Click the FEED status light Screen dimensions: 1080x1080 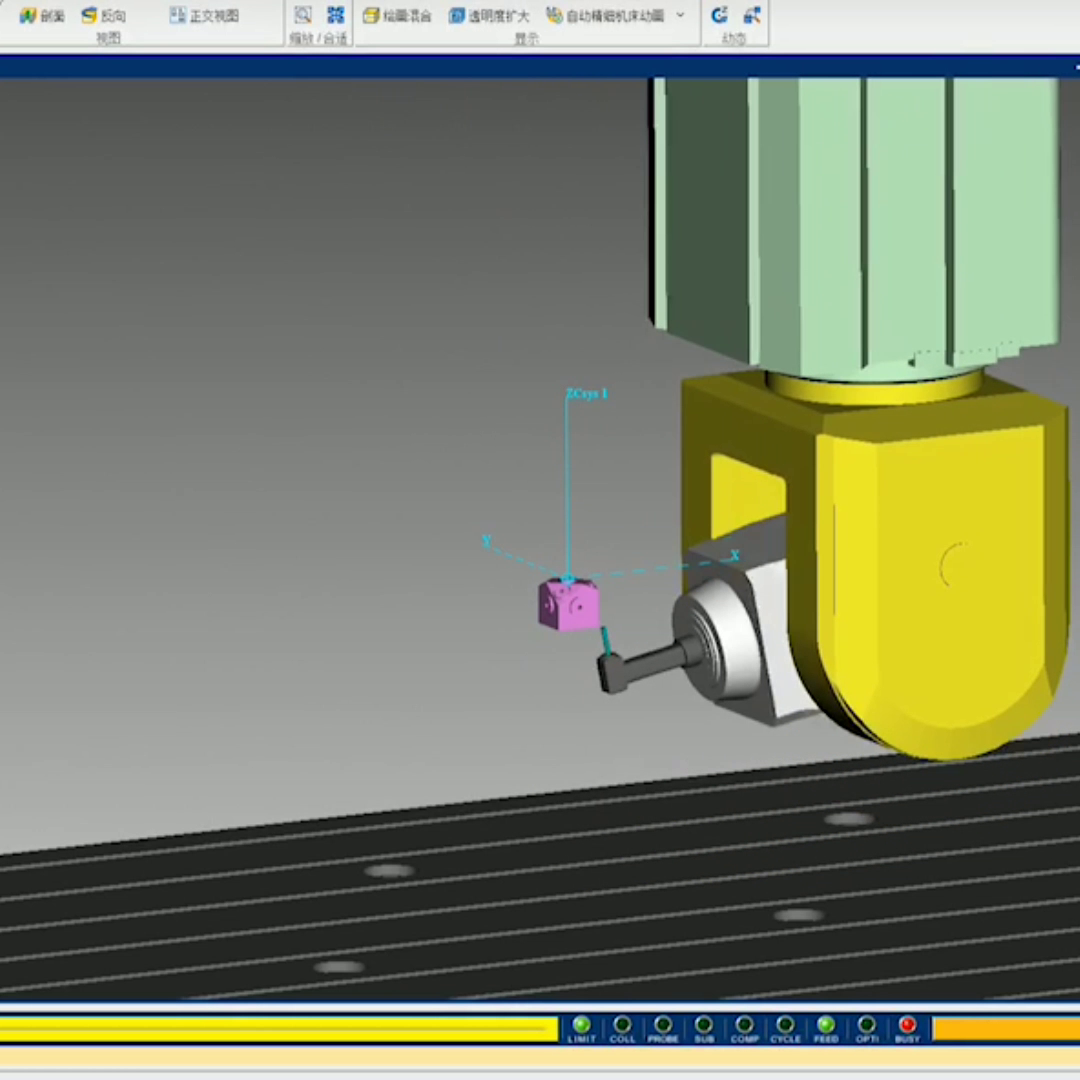pyautogui.click(x=826, y=1025)
